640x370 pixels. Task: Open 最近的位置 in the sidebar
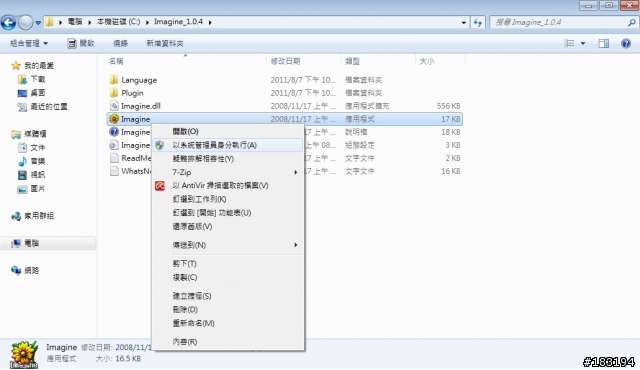tap(42, 107)
